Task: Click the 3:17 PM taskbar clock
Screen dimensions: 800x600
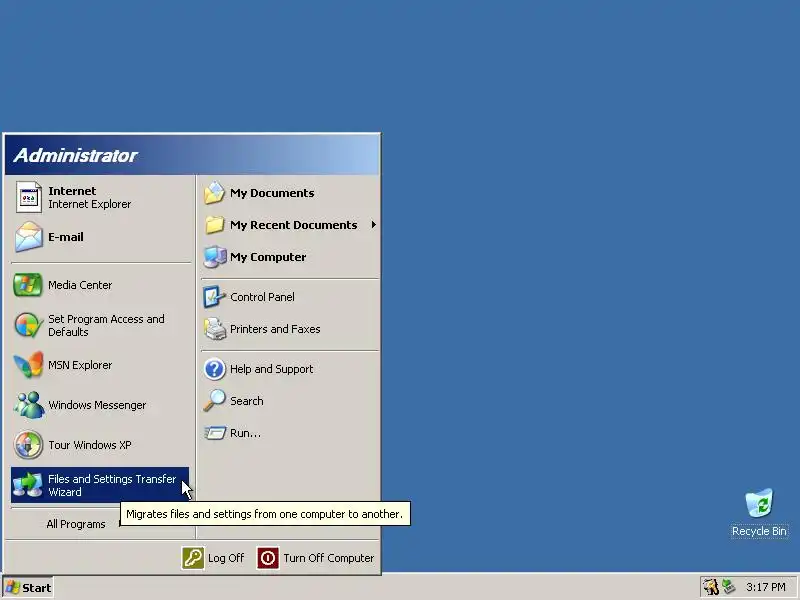Action: pos(766,587)
